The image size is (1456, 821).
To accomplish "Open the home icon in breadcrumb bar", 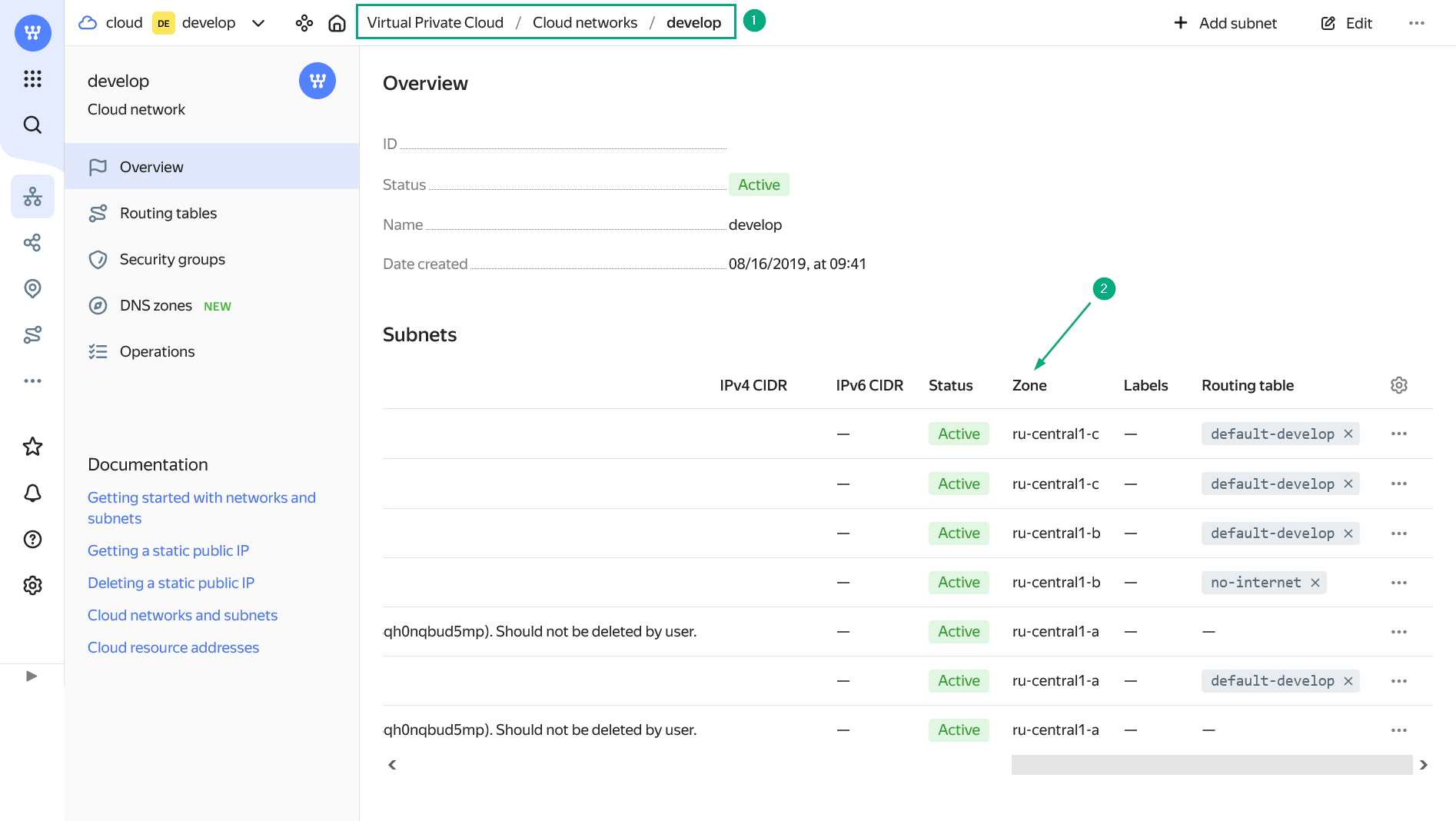I will [x=337, y=23].
